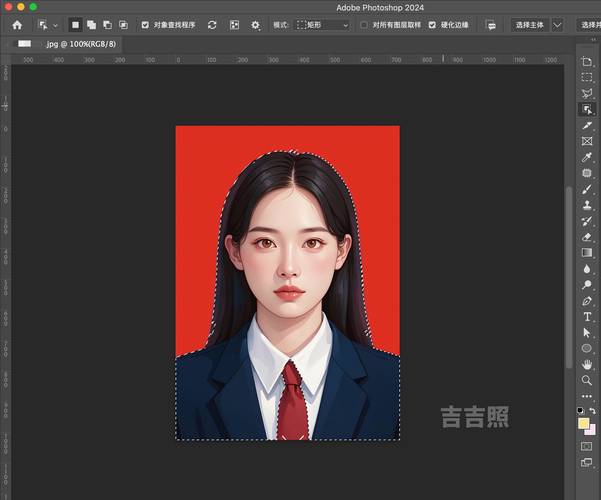Open the background color picker (pink)
The height and width of the screenshot is (500, 601).
click(x=592, y=430)
